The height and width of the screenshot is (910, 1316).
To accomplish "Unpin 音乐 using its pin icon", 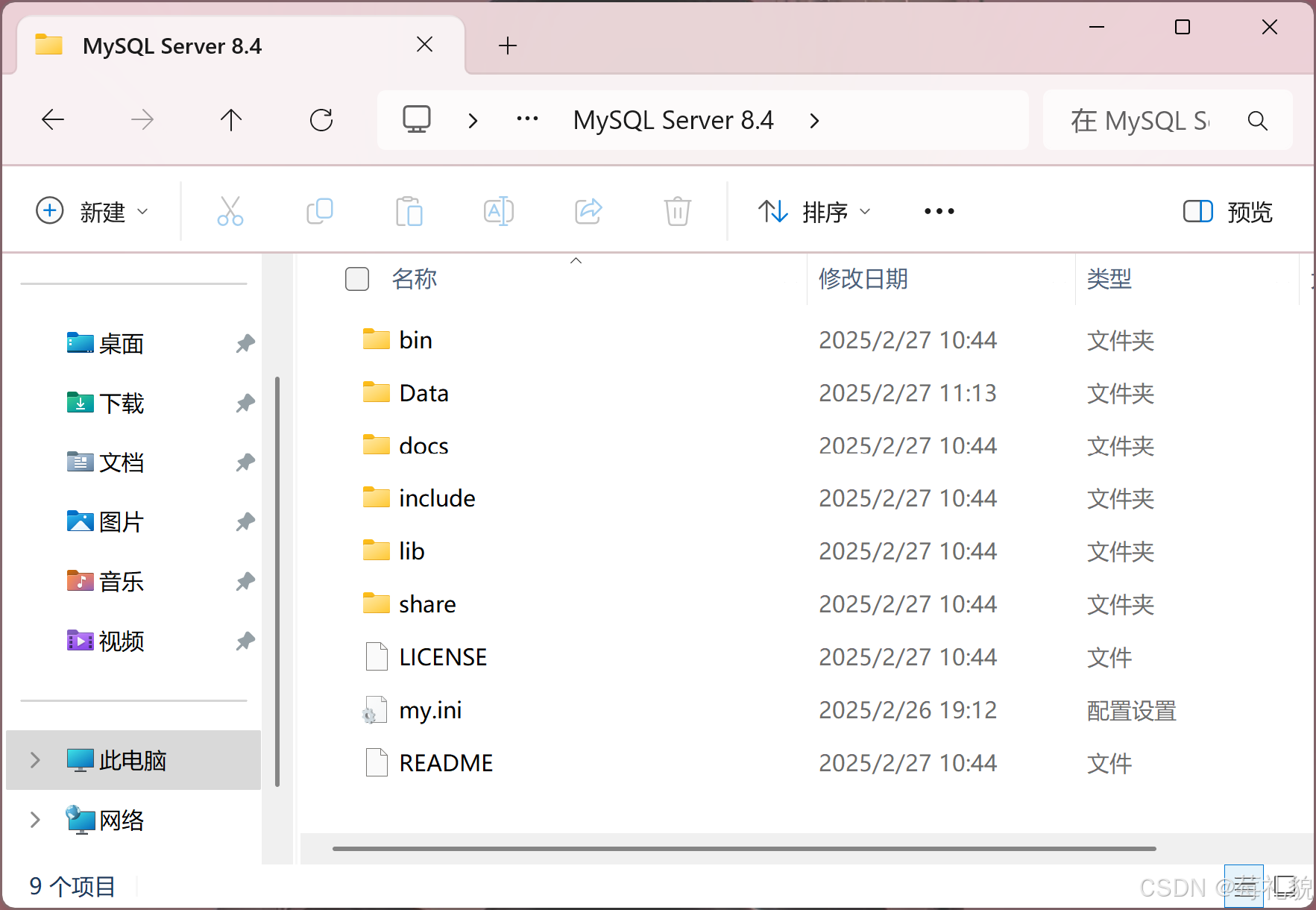I will tap(245, 581).
